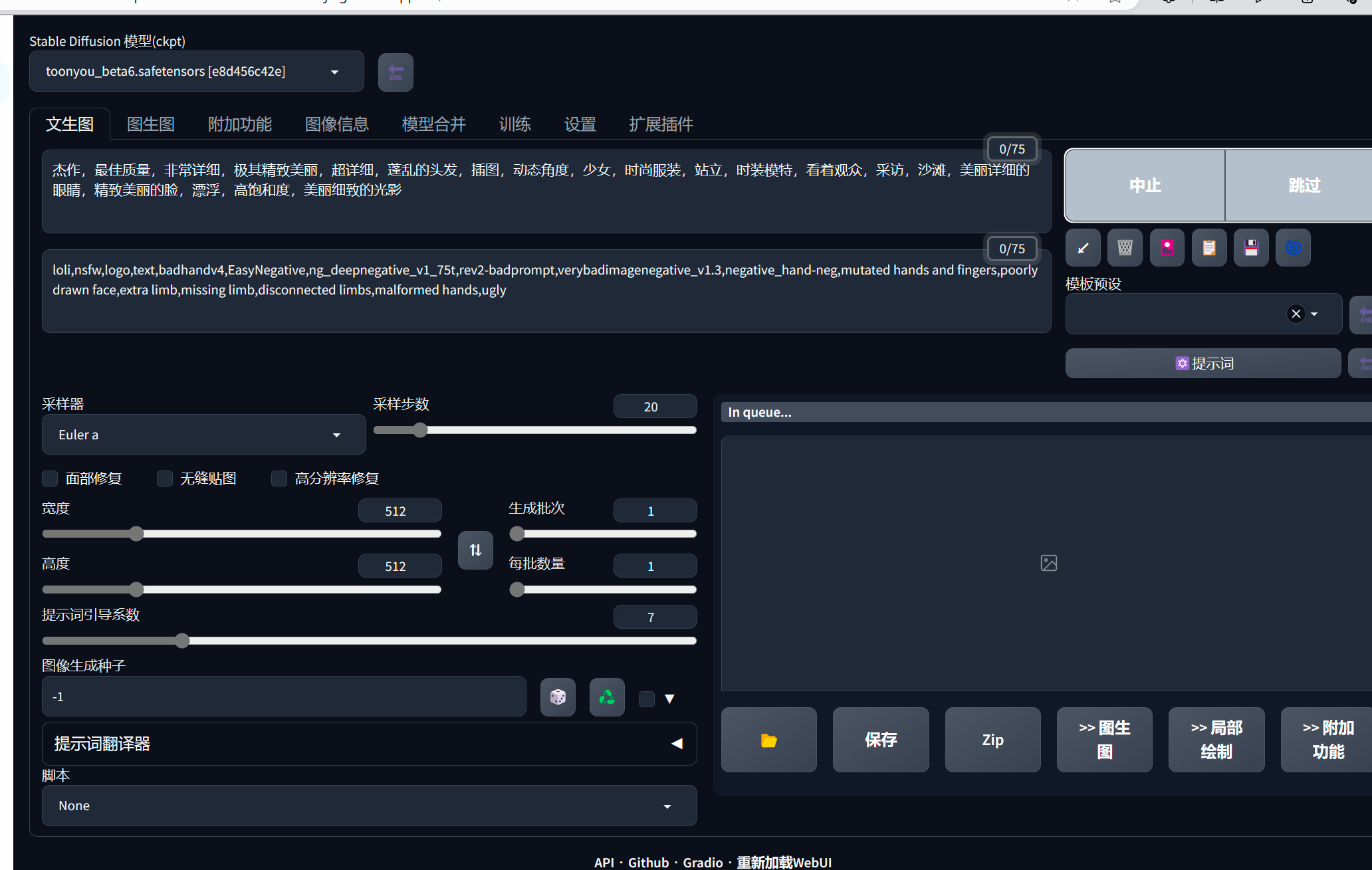Expand the 提示词翻译器 section
The image size is (1372, 870).
pos(369,744)
